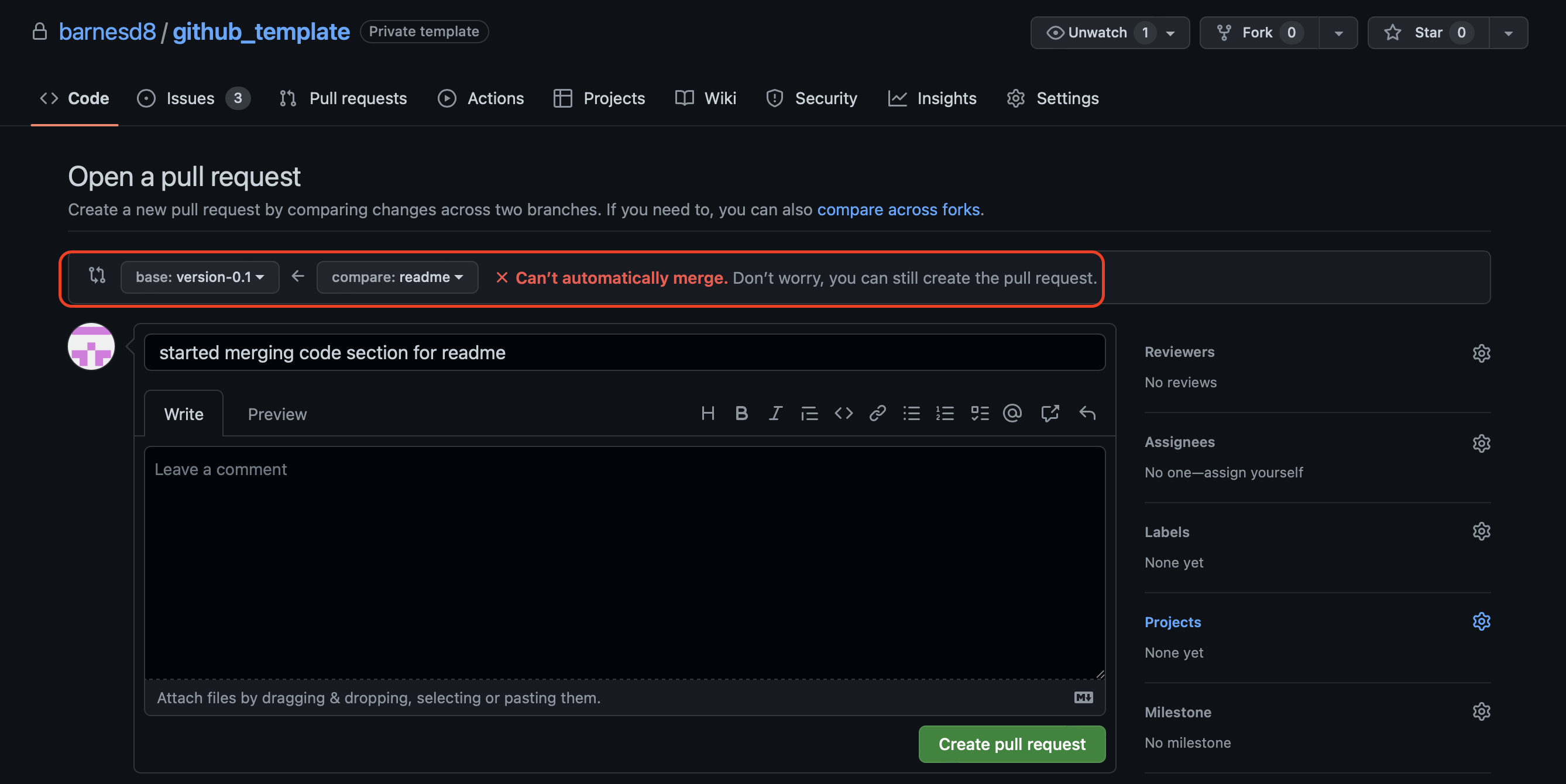
Task: Mention a user with the @ icon
Action: click(1012, 413)
